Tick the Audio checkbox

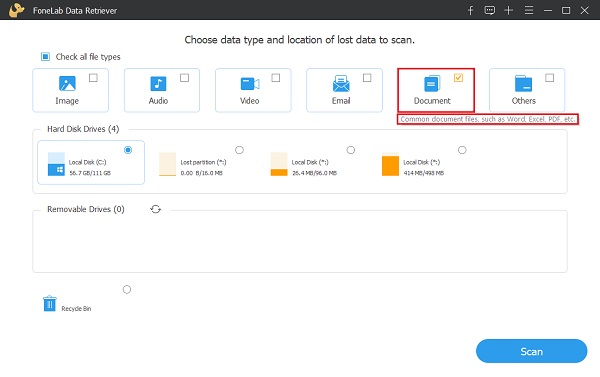point(184,78)
